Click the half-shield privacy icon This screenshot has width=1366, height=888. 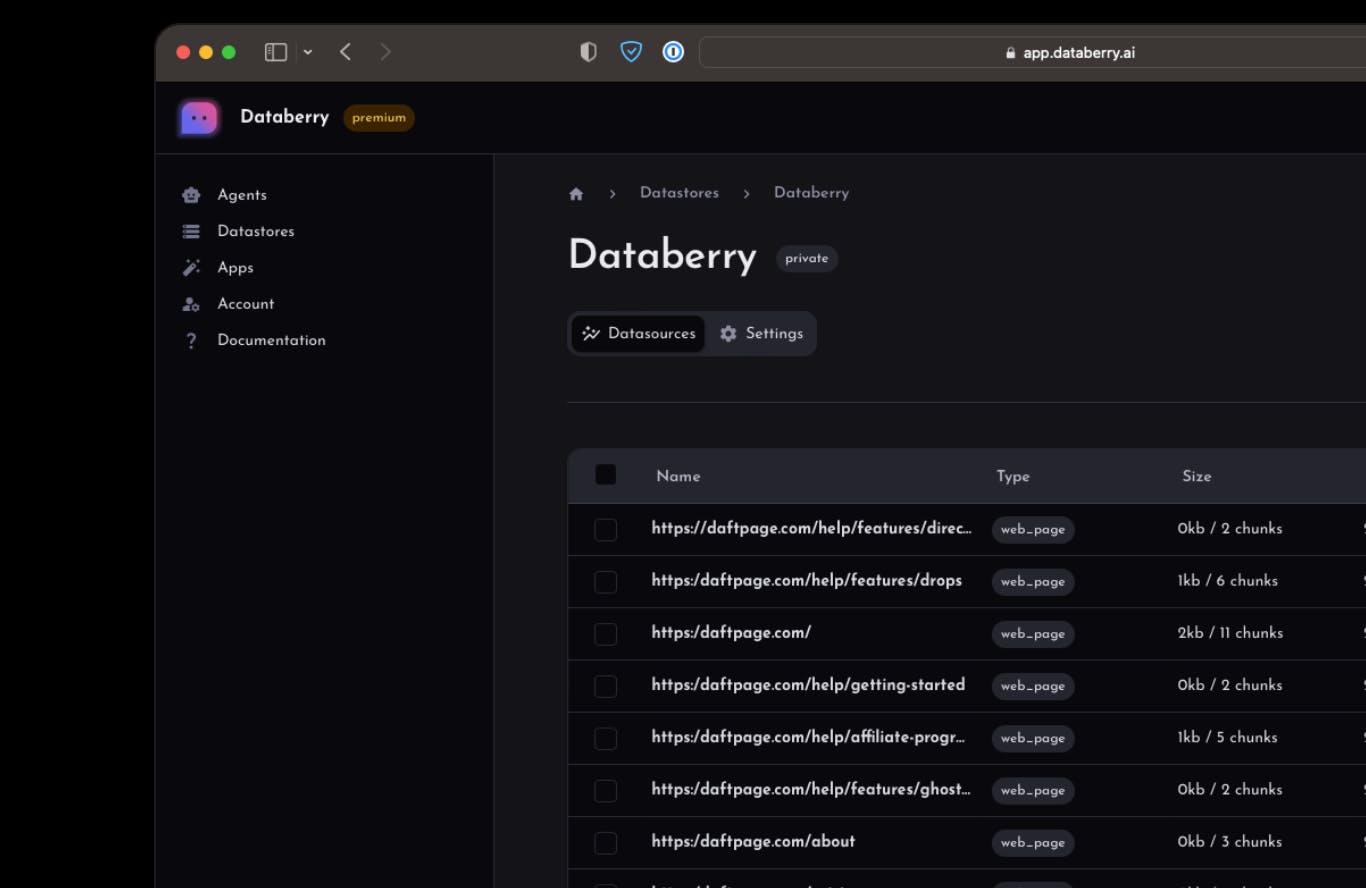[x=588, y=52]
